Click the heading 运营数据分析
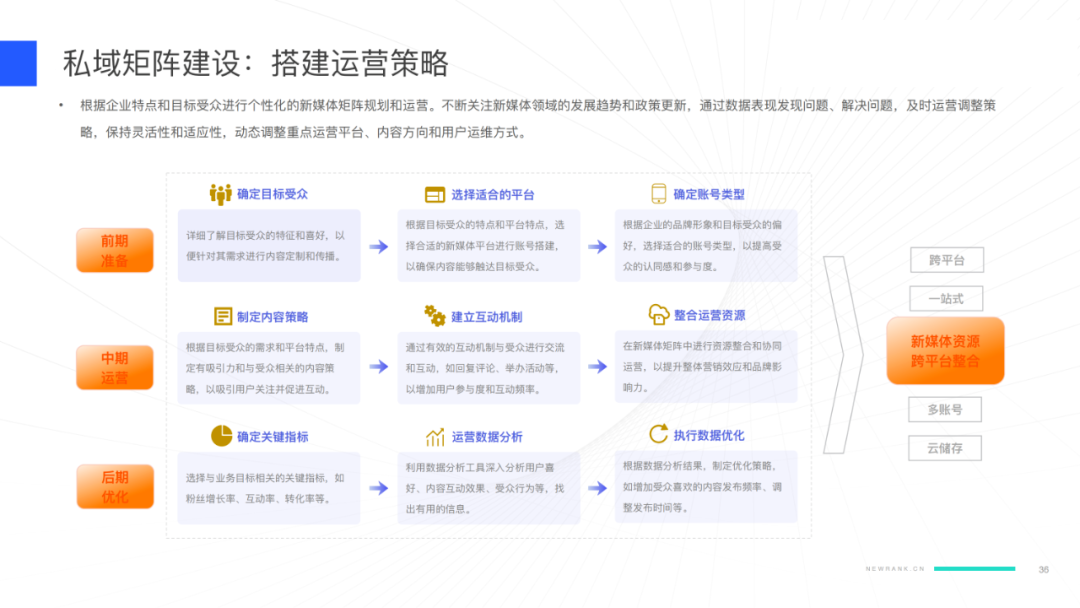This screenshot has width=1080, height=608. pyautogui.click(x=486, y=437)
